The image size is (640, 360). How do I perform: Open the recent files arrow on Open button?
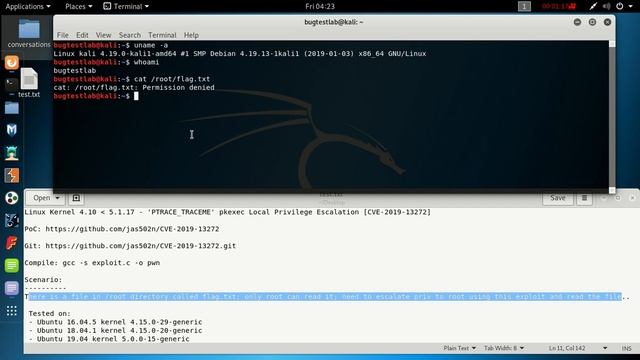58,198
